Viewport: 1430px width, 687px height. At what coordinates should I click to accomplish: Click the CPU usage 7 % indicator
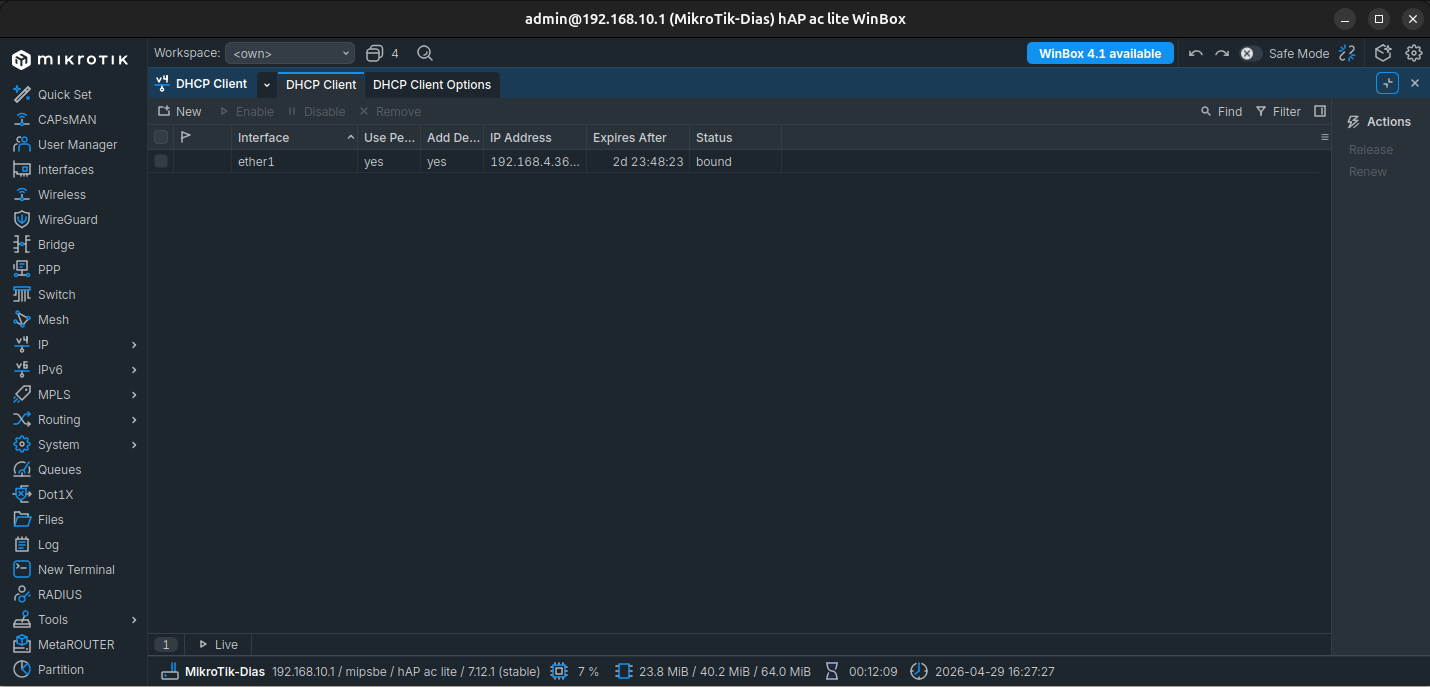(574, 671)
